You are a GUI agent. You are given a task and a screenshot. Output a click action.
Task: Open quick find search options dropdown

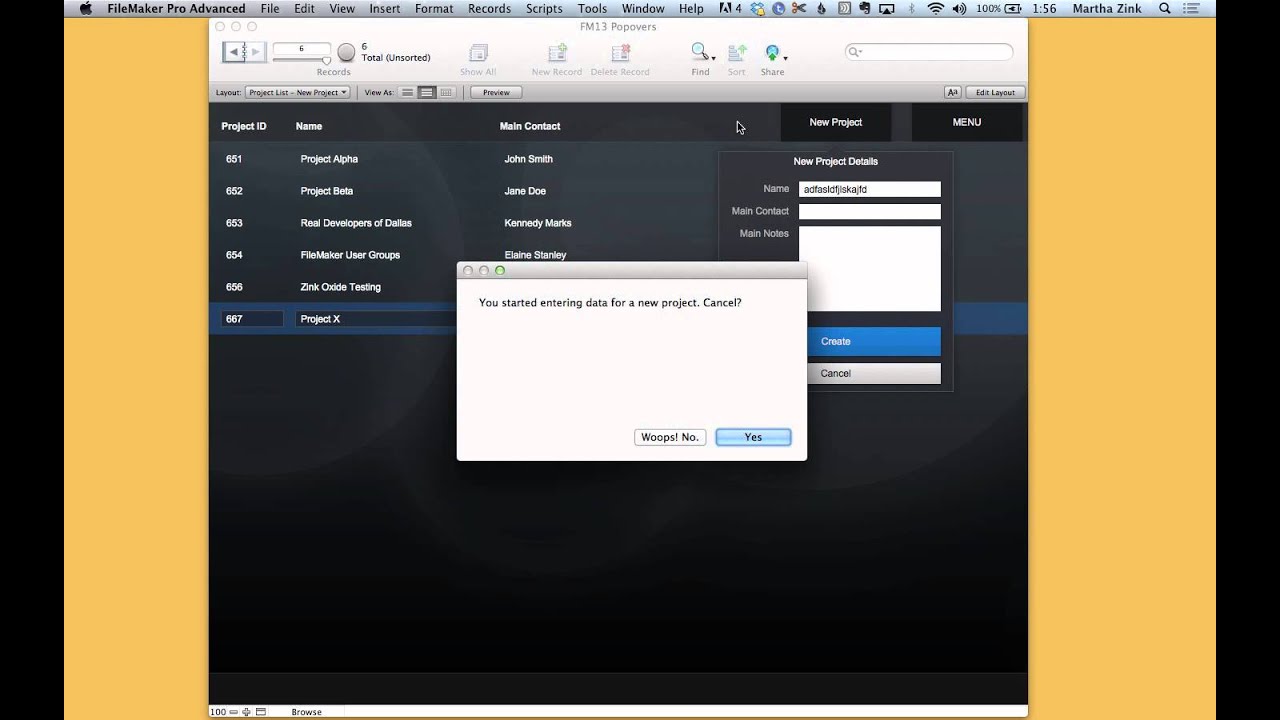856,52
